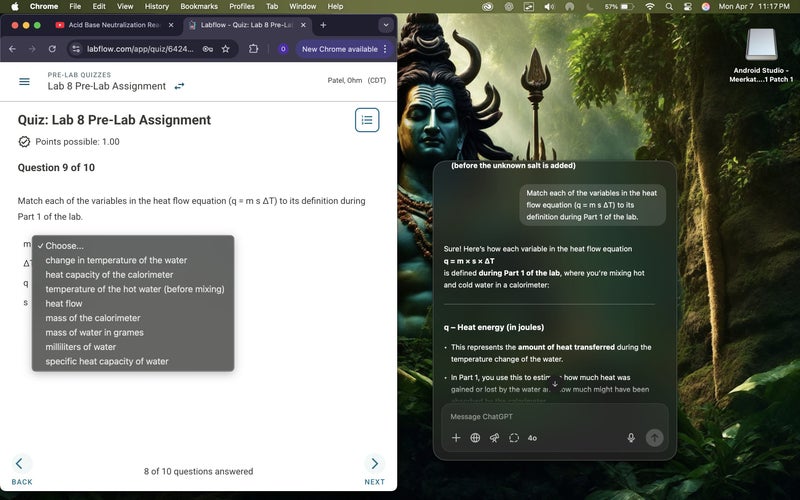Image resolution: width=800 pixels, height=500 pixels.
Task: Open the Bookmarks menu in menu bar
Action: click(198, 6)
